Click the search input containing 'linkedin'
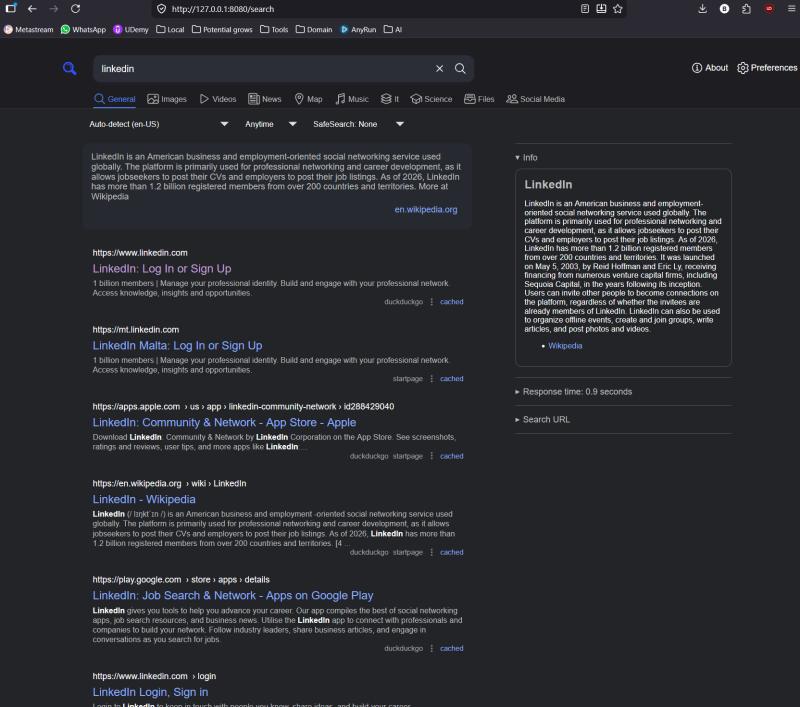 pos(263,68)
